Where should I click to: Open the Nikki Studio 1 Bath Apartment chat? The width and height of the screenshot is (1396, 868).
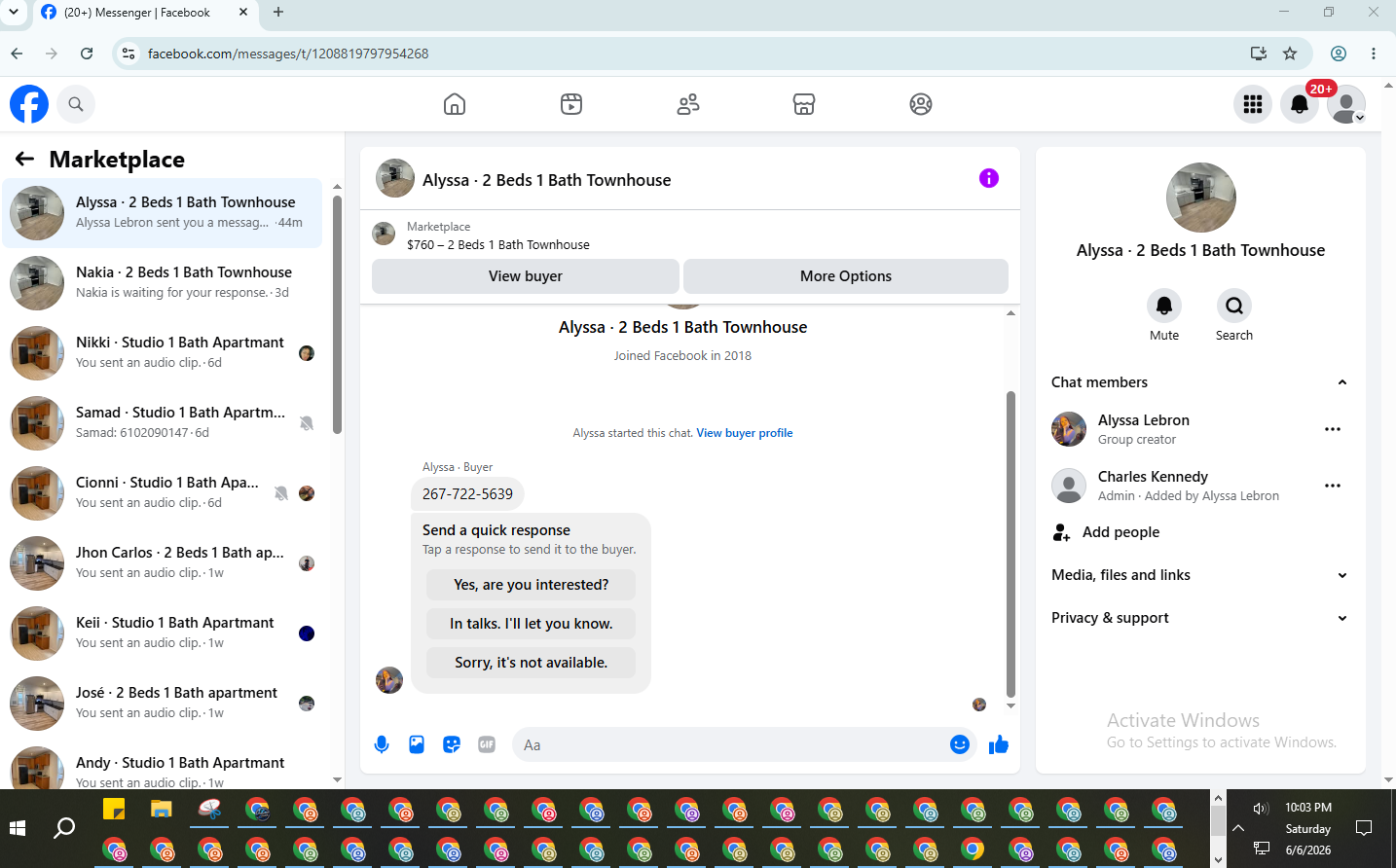click(x=163, y=353)
